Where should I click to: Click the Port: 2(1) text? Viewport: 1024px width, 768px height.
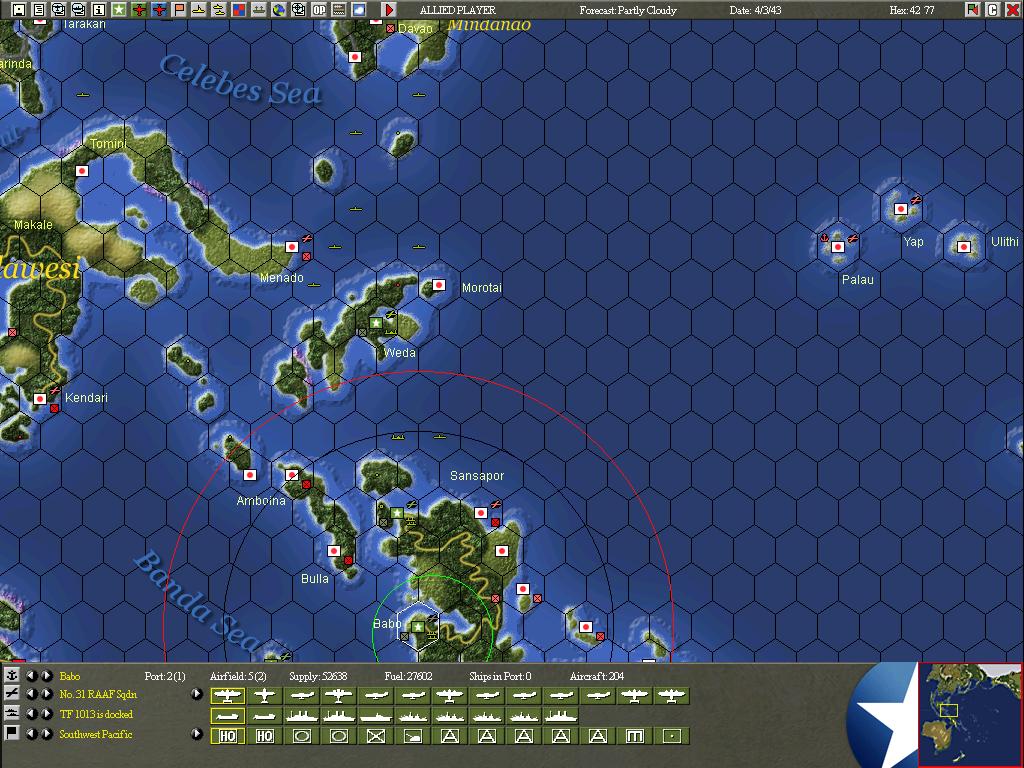[x=165, y=676]
